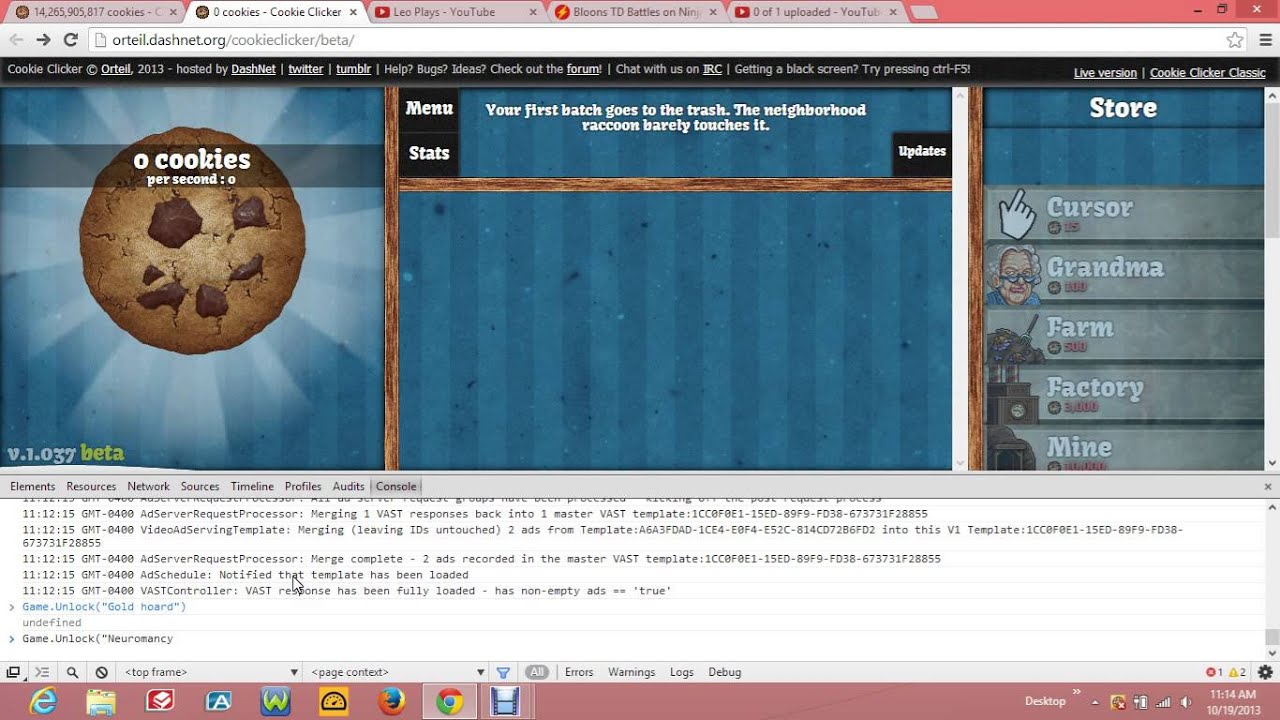Viewport: 1280px width, 720px height.
Task: Filter console by Errors
Action: tap(579, 672)
